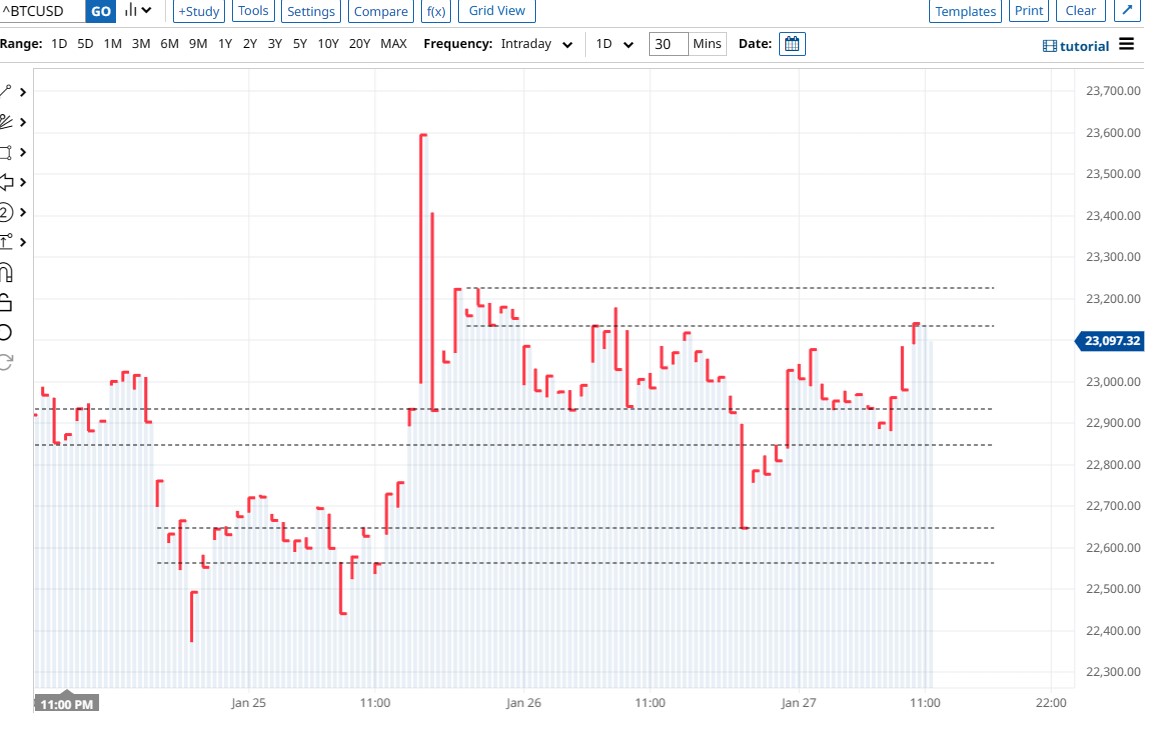Expand the line tool options arrow

tap(22, 92)
